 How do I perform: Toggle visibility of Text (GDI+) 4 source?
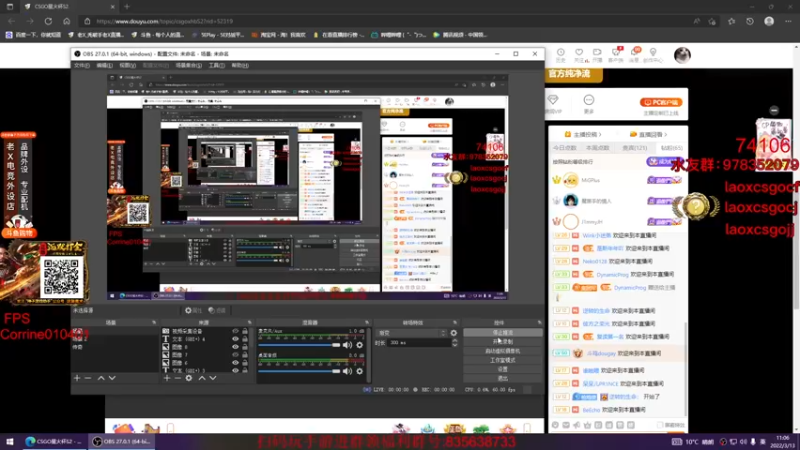(x=235, y=339)
